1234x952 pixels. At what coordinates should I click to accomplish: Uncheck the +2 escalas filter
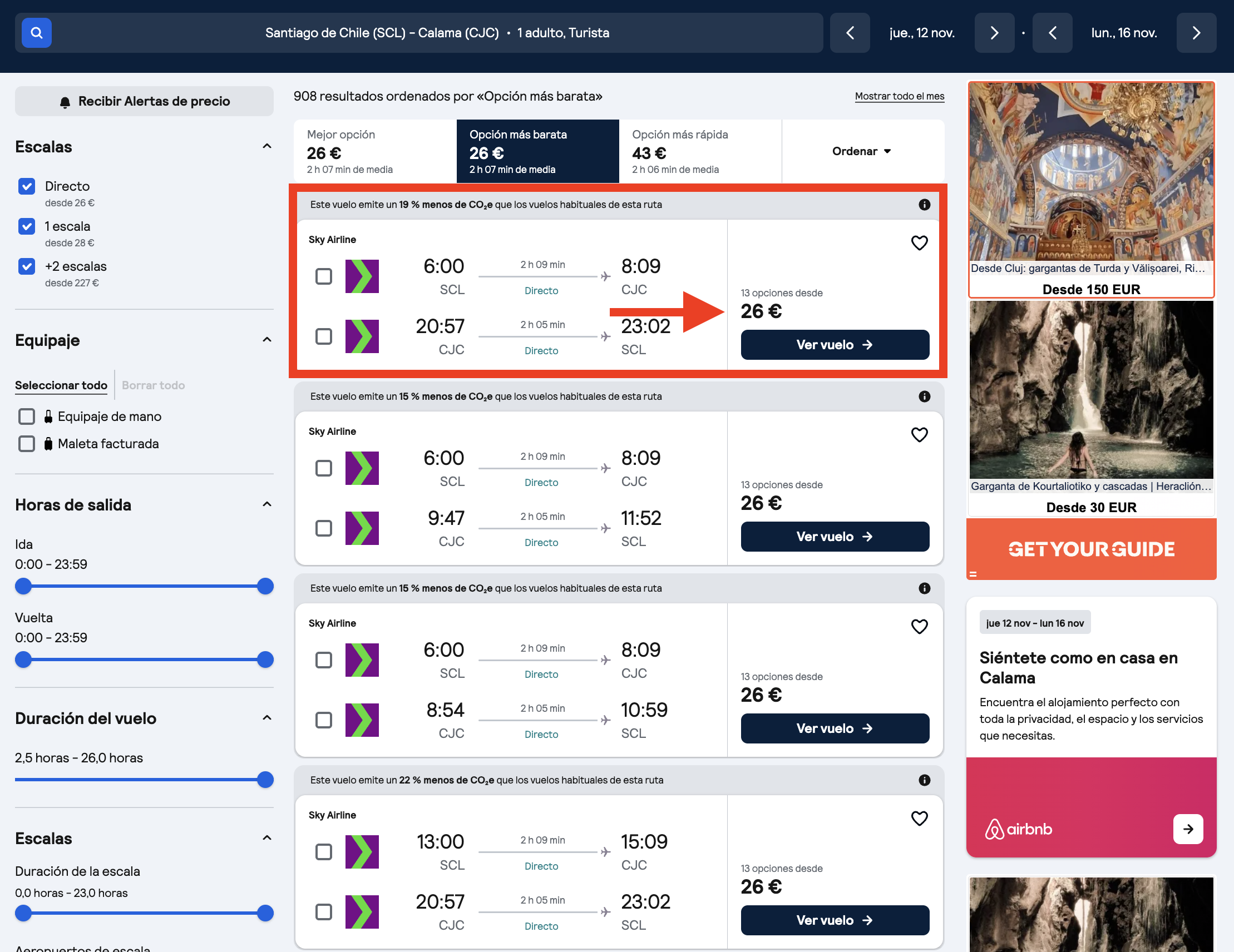tap(27, 266)
